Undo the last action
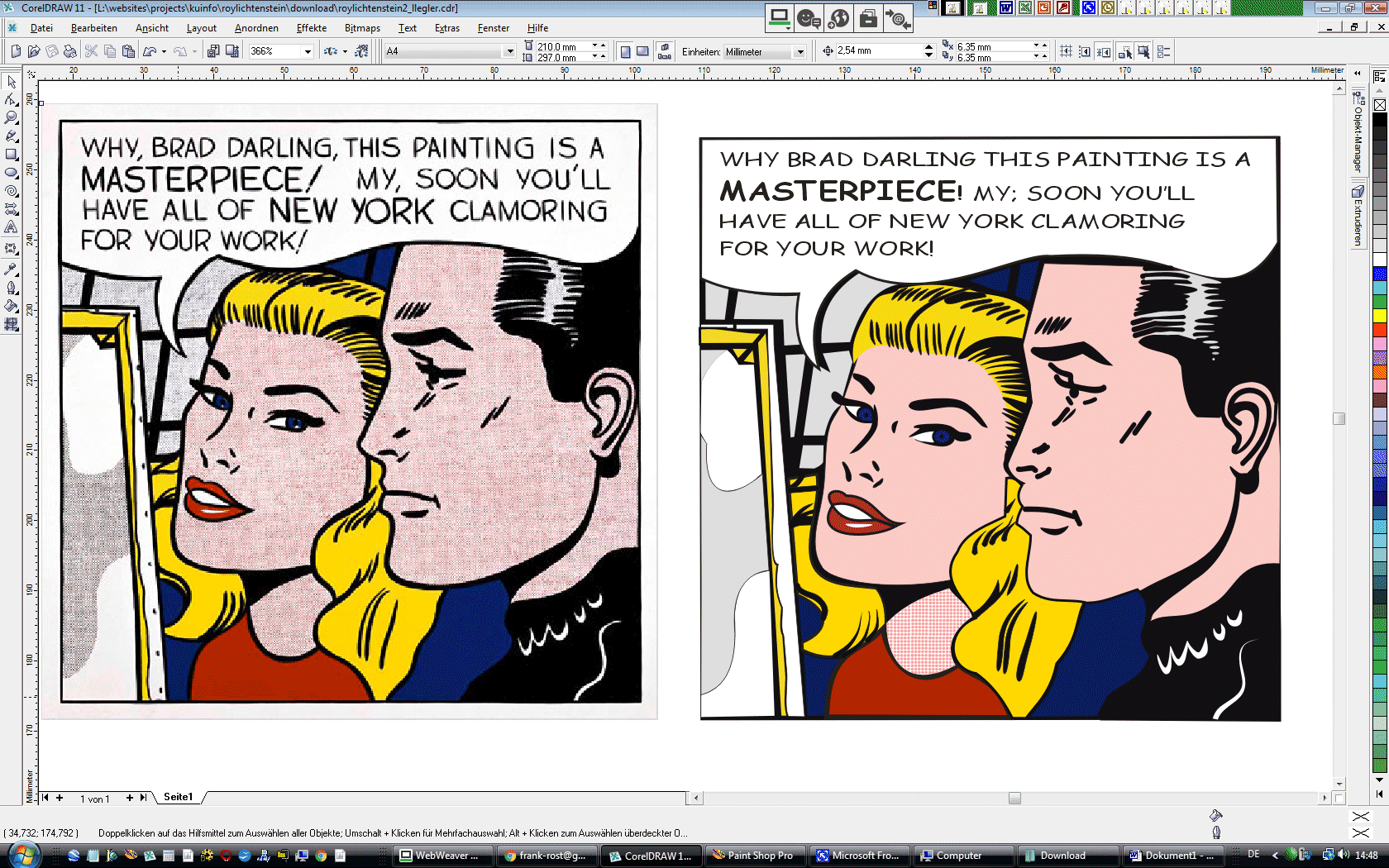The height and width of the screenshot is (868, 1389). pyautogui.click(x=150, y=51)
